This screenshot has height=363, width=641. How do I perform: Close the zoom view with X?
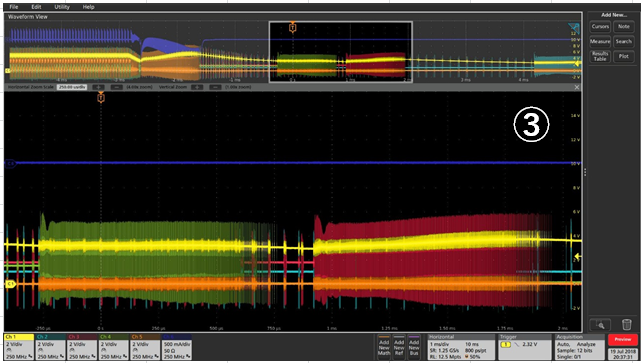coord(577,87)
